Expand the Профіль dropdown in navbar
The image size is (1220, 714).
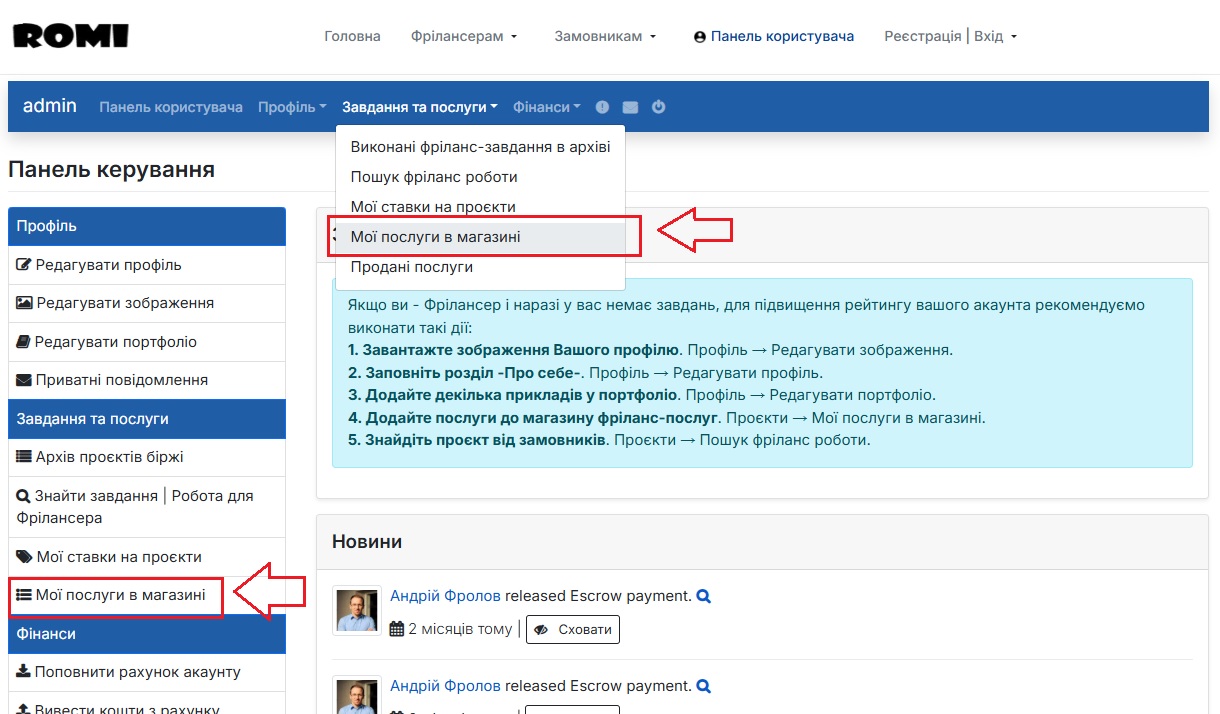[x=292, y=107]
